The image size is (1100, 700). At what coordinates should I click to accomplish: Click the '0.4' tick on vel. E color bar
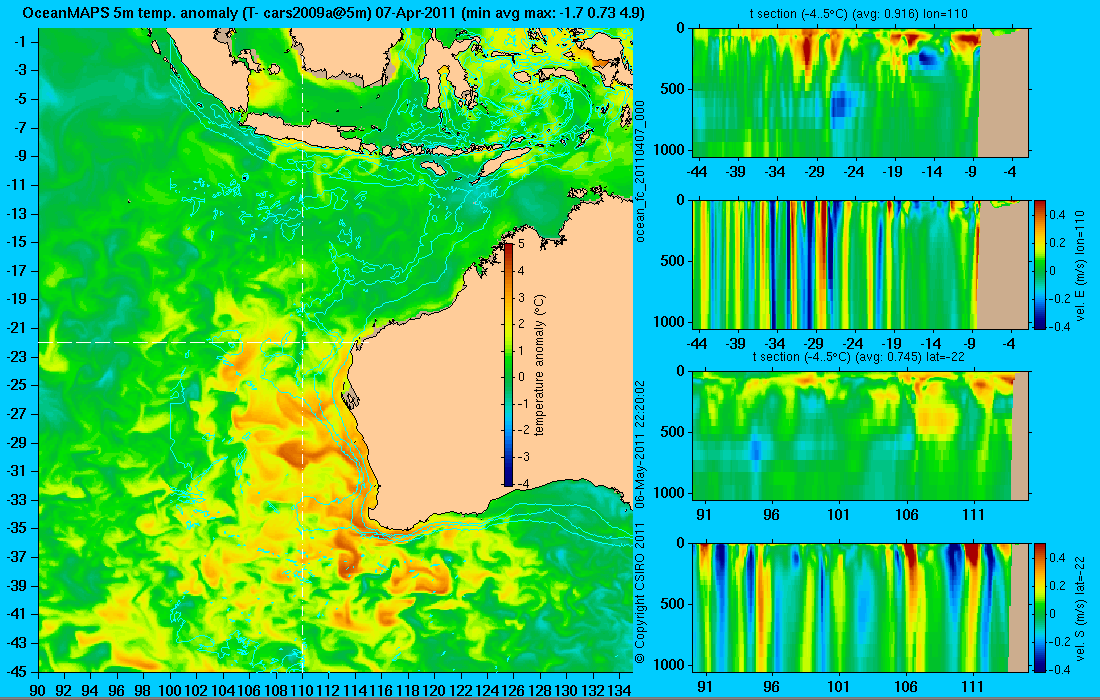coord(1057,214)
